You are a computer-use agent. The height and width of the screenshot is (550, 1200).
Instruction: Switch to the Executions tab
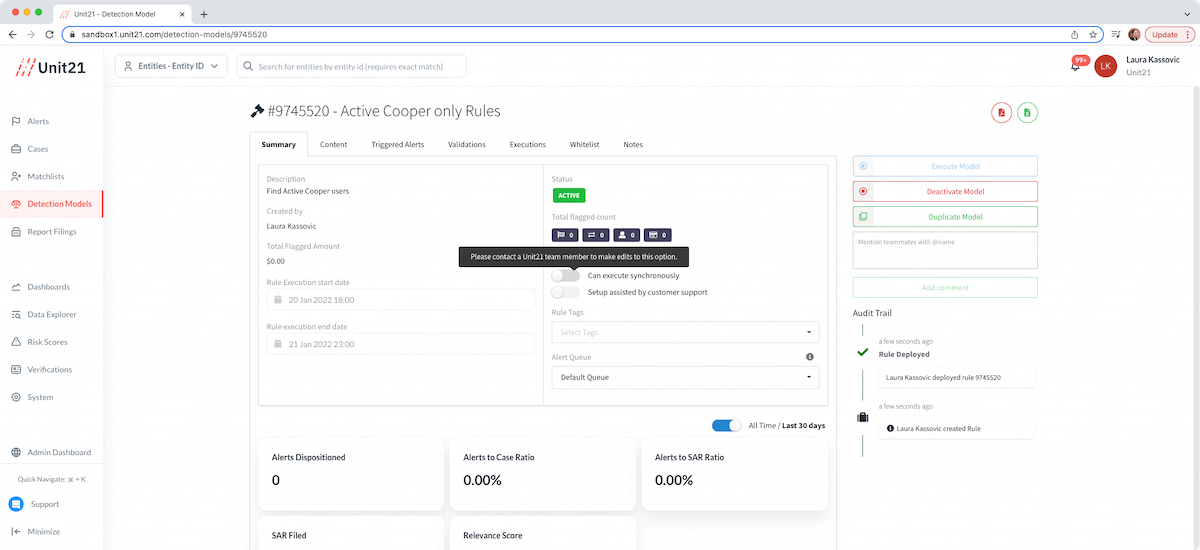[x=528, y=144]
